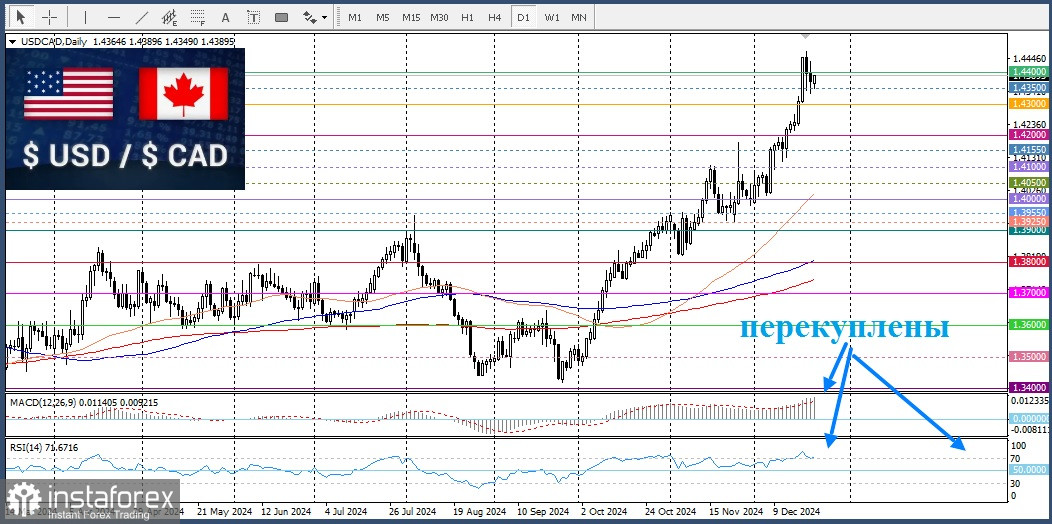Switch to the M1 timeframe
This screenshot has width=1052, height=524.
click(x=354, y=17)
